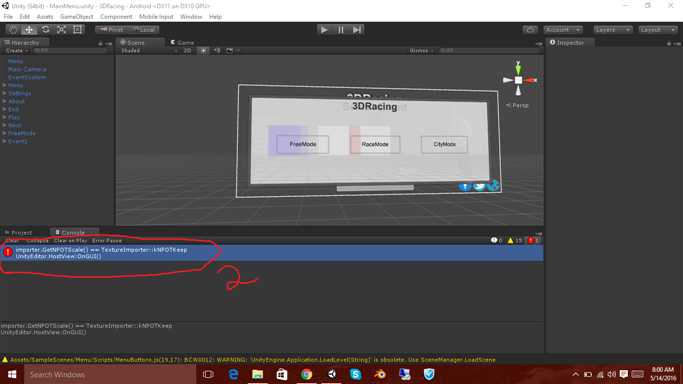683x384 pixels.
Task: Open the Component menu
Action: (x=116, y=17)
